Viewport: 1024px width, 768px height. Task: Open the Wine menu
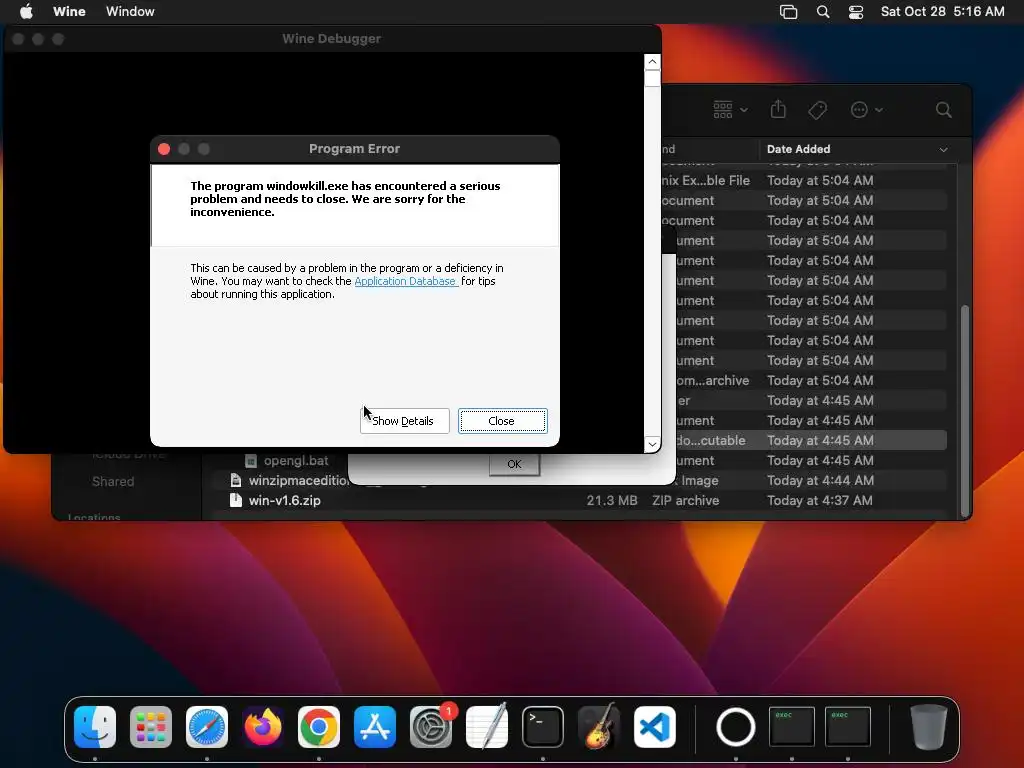pos(69,11)
